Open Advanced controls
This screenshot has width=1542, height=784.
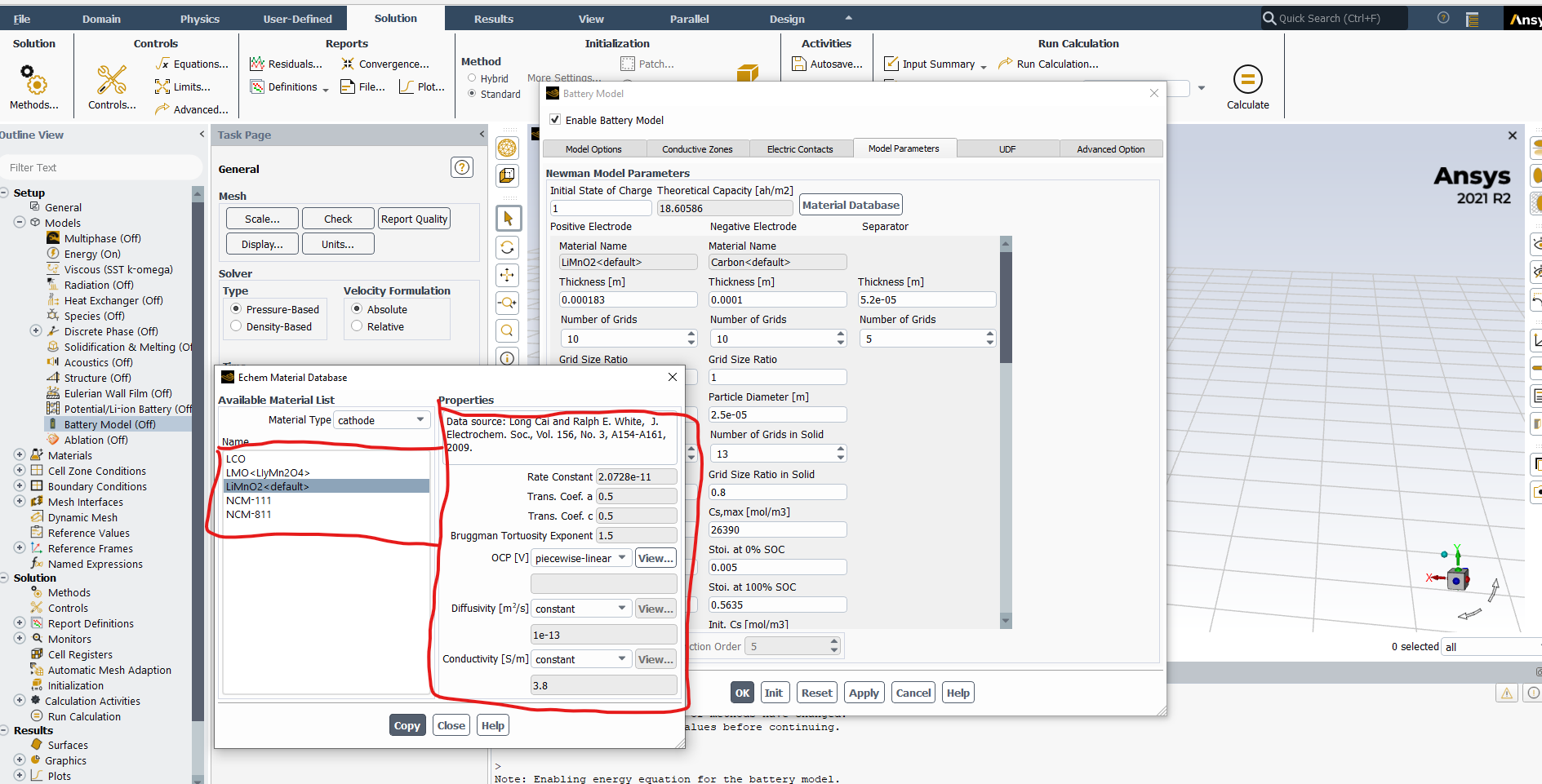pos(193,109)
